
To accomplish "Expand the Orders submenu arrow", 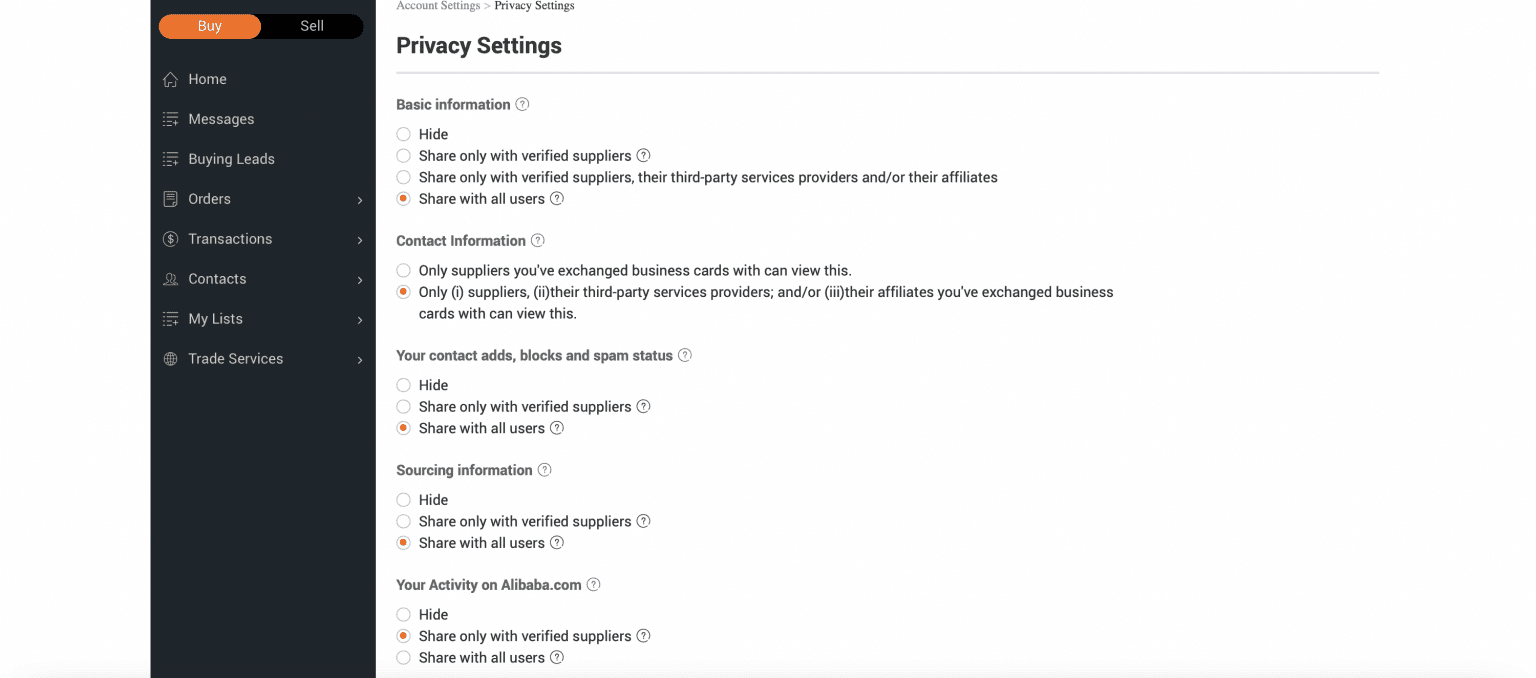I will (x=360, y=200).
